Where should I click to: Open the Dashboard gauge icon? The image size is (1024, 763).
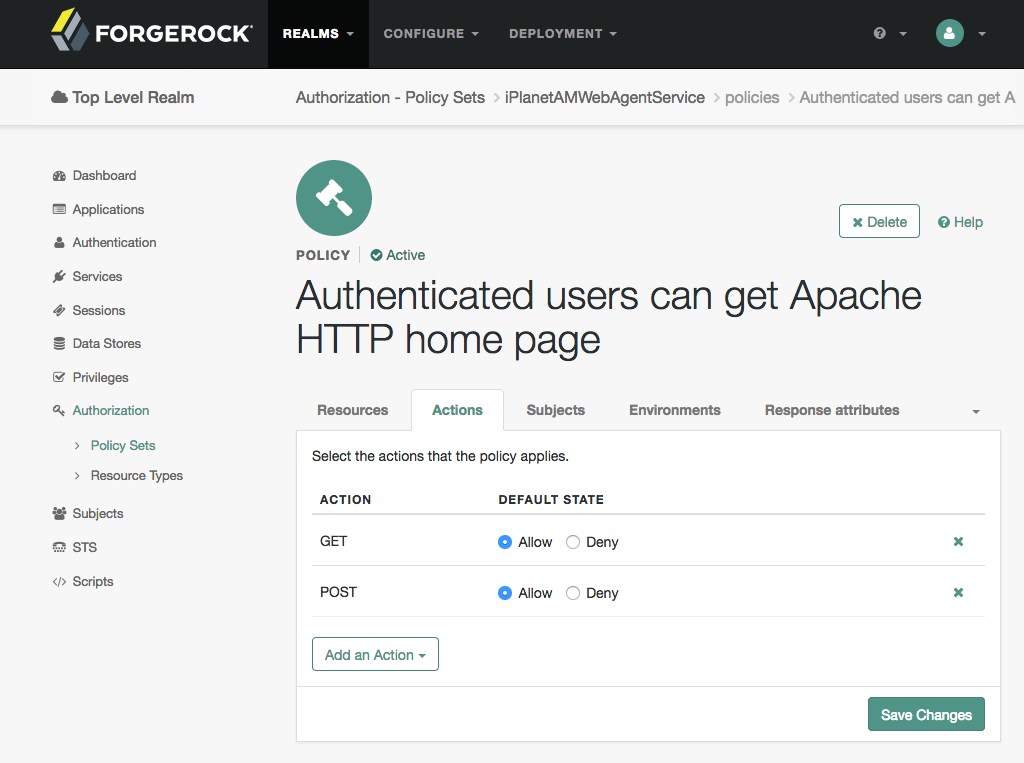[59, 176]
